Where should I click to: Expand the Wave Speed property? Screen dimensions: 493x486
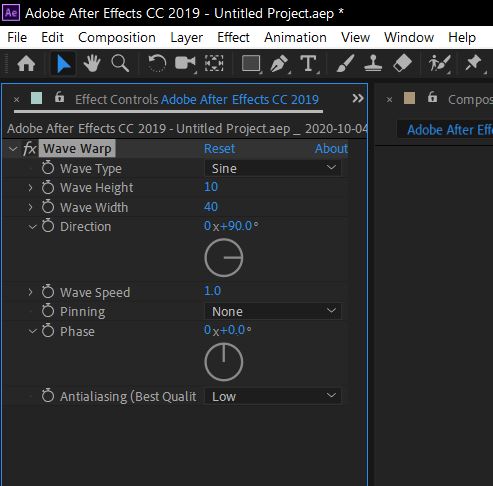click(30, 292)
